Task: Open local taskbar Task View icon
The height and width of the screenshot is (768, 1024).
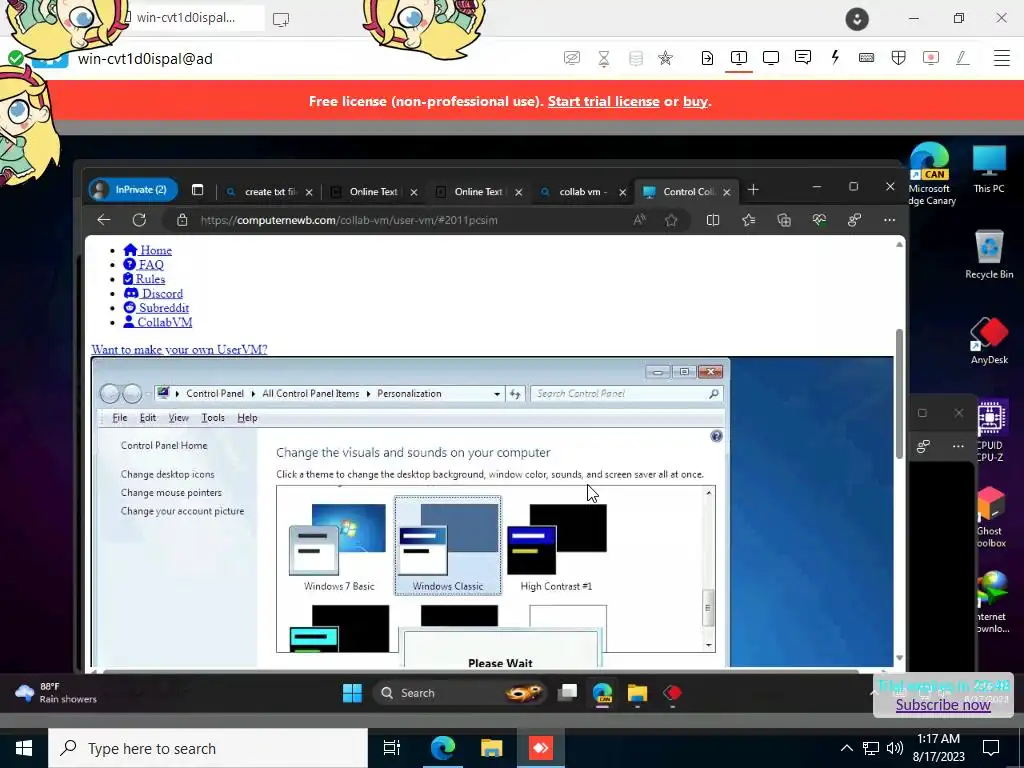Action: pyautogui.click(x=392, y=748)
